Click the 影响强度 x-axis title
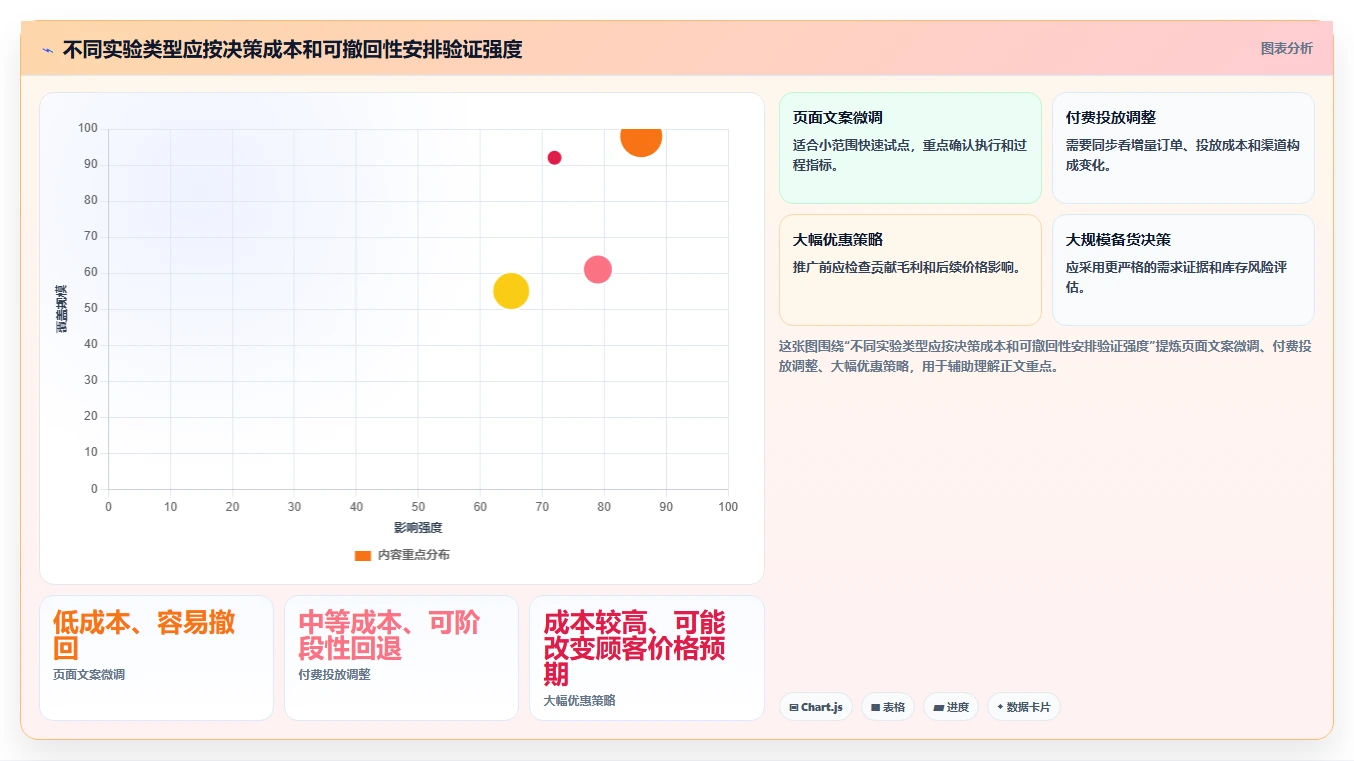The width and height of the screenshot is (1354, 761). pyautogui.click(x=418, y=528)
